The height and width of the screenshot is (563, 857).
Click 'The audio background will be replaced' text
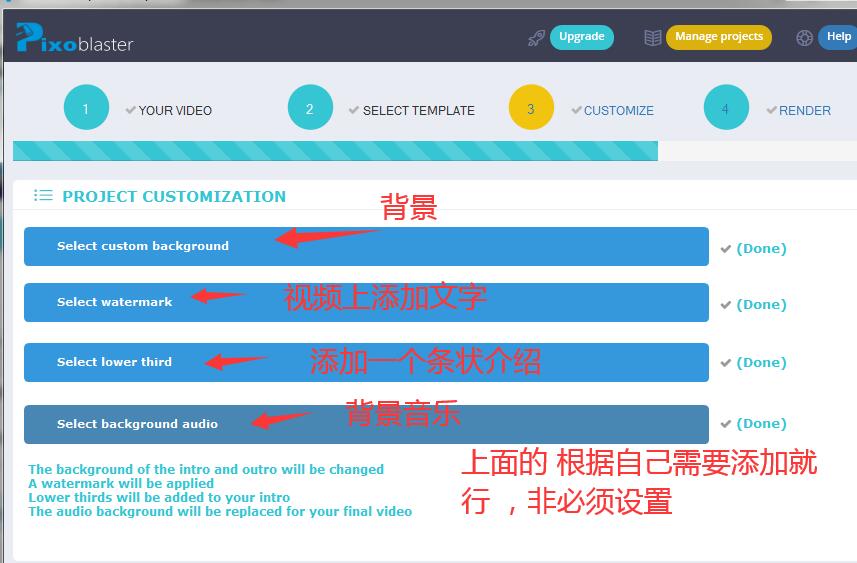[x=220, y=512]
